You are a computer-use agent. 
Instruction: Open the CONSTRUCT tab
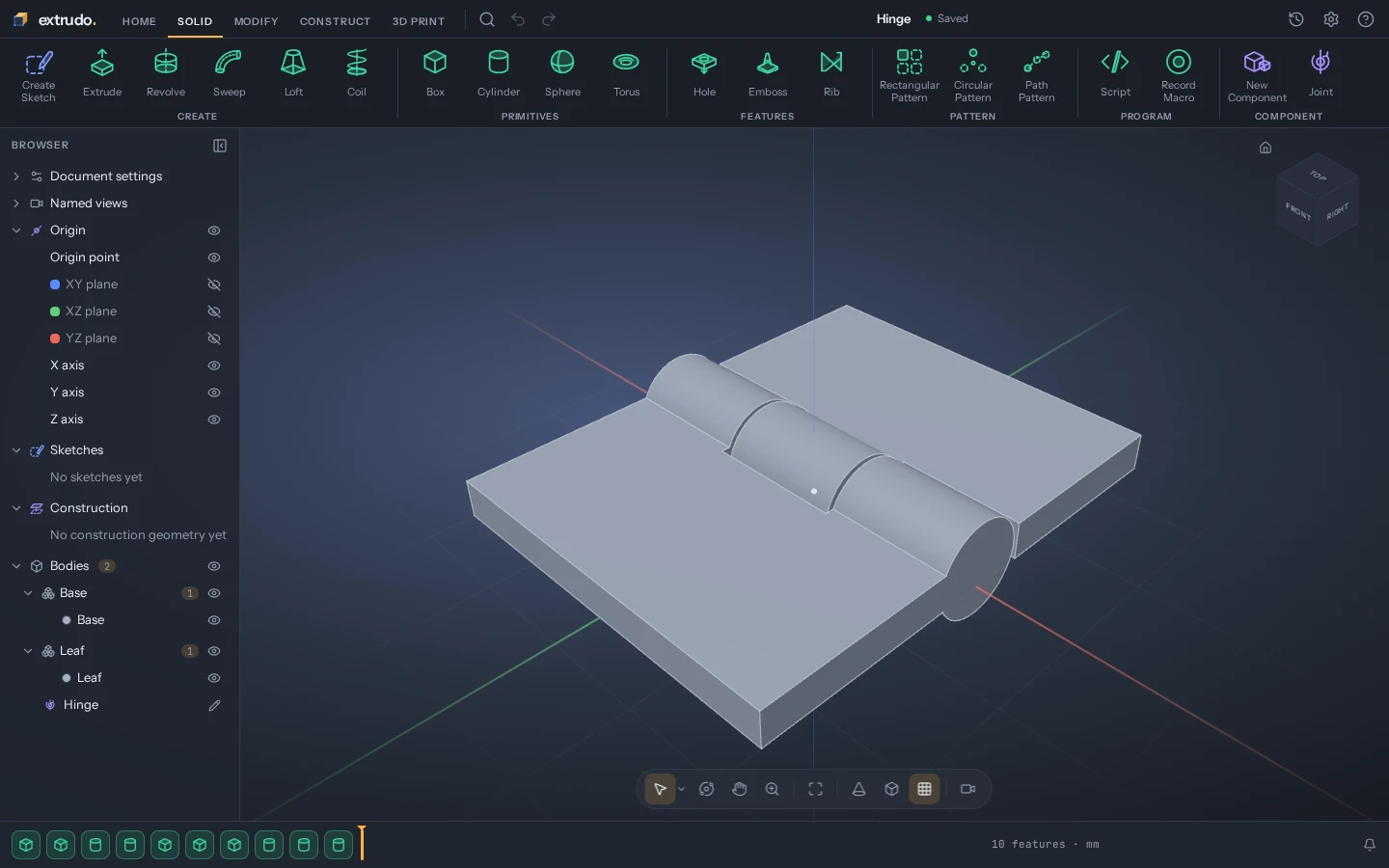tap(335, 21)
